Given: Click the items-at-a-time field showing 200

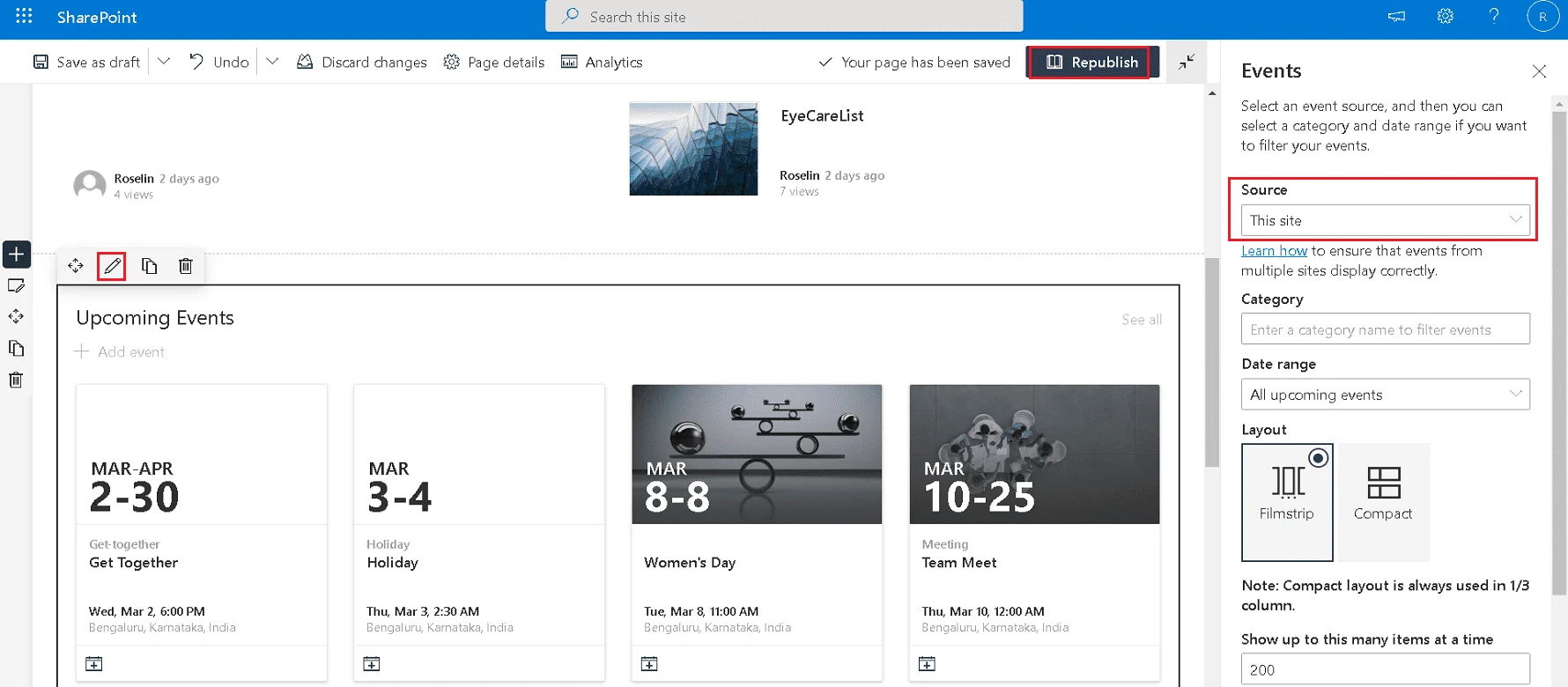Looking at the screenshot, I should (1386, 669).
